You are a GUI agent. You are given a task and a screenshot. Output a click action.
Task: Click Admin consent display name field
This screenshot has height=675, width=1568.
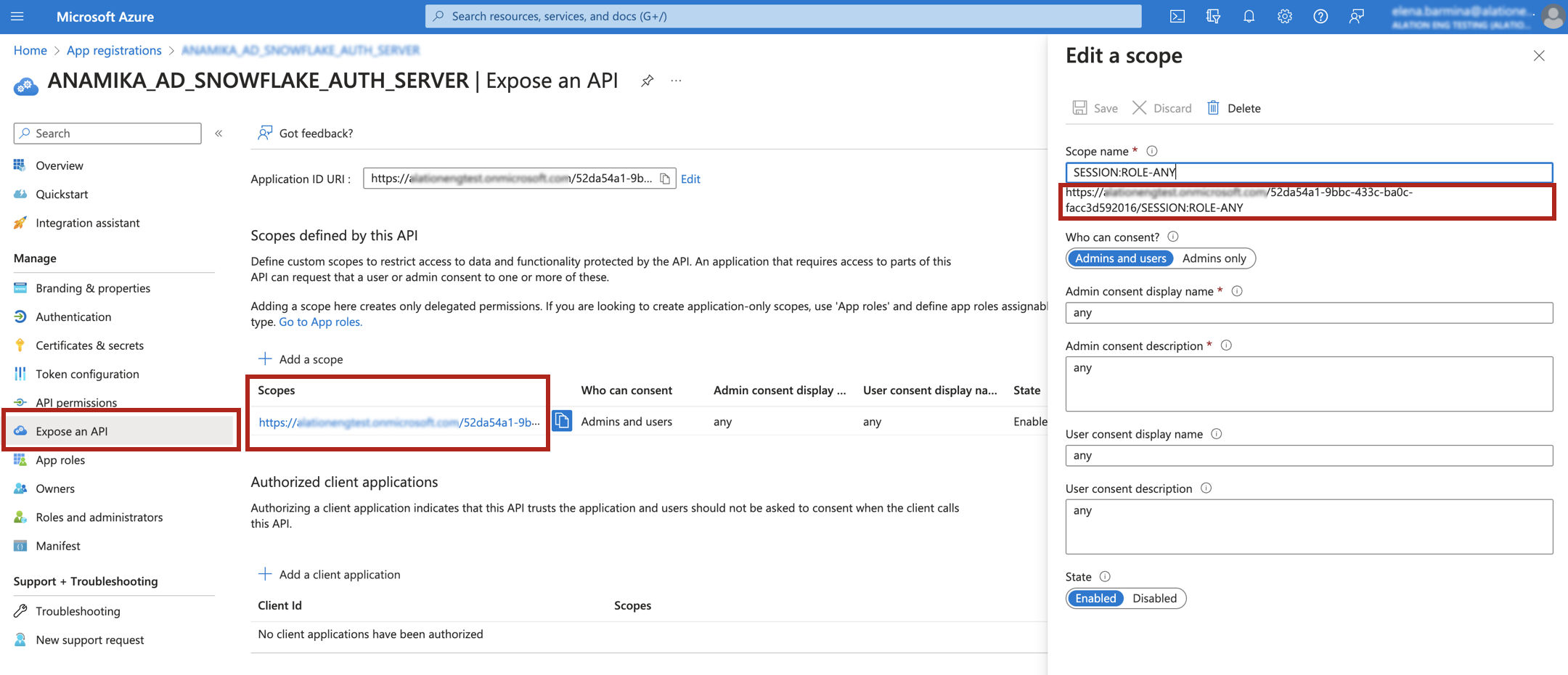[1309, 313]
